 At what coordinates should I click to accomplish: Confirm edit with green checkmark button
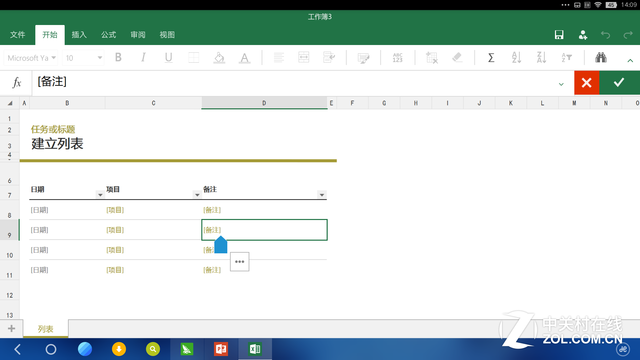[x=619, y=83]
